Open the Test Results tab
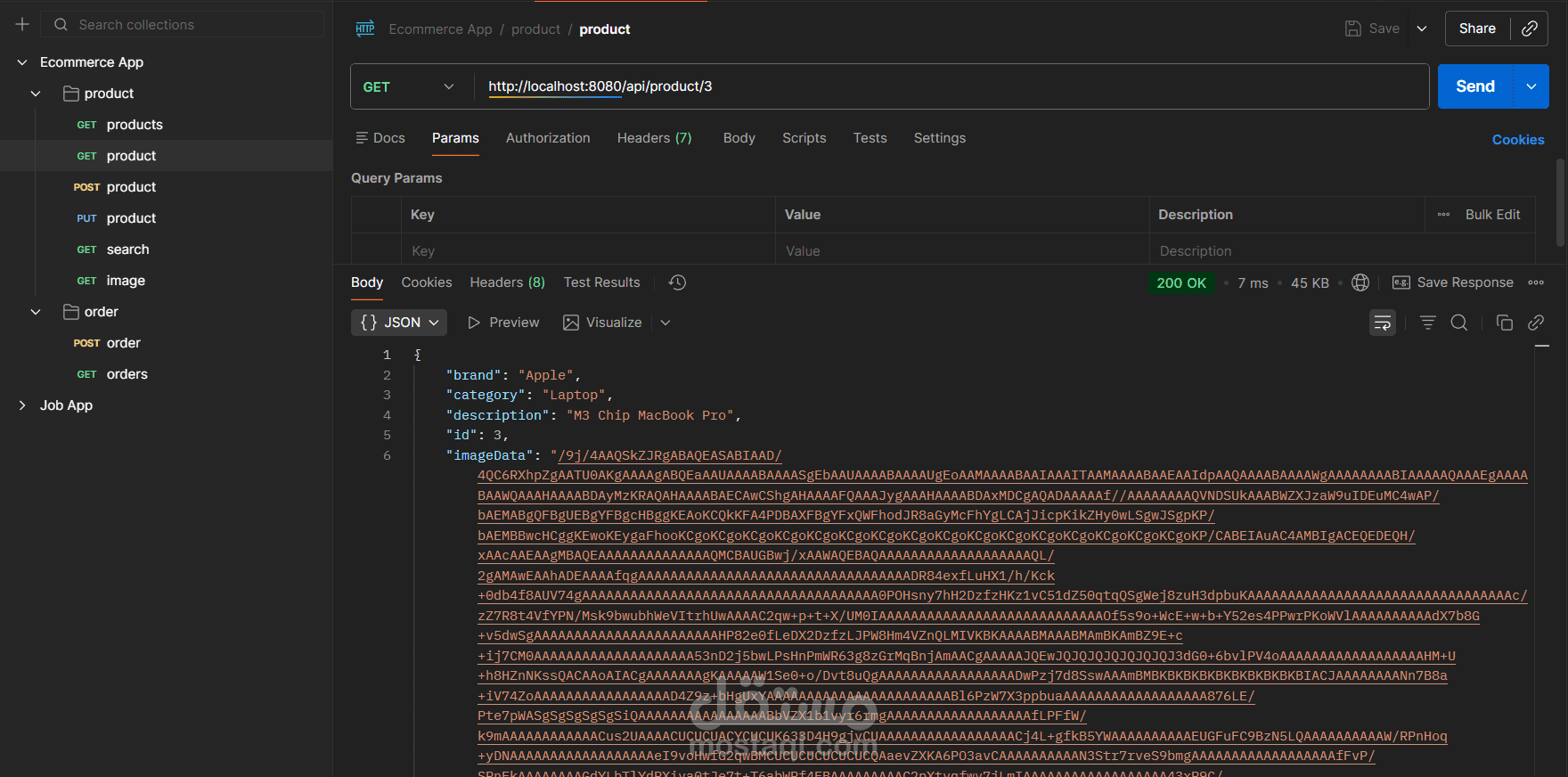Image resolution: width=1568 pixels, height=777 pixels. 601,282
